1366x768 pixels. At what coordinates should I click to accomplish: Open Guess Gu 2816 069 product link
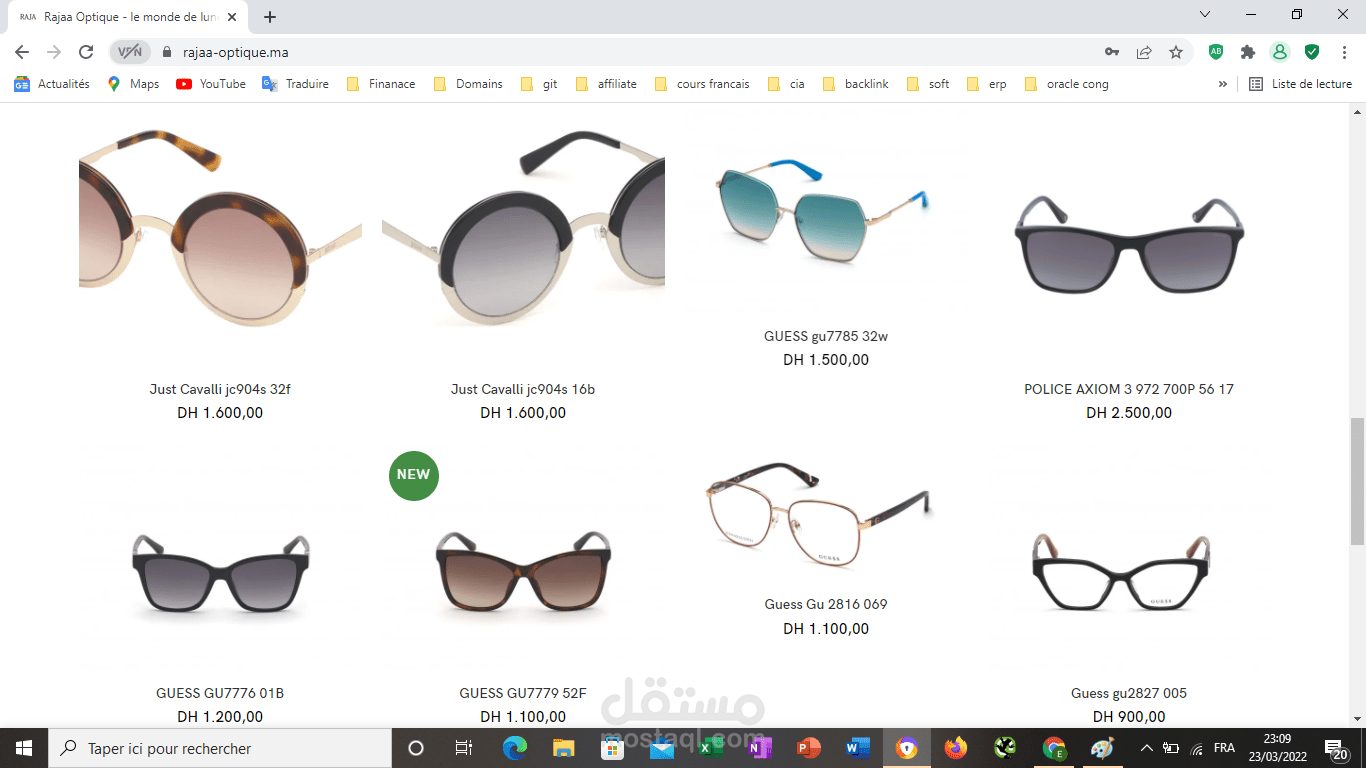[826, 604]
